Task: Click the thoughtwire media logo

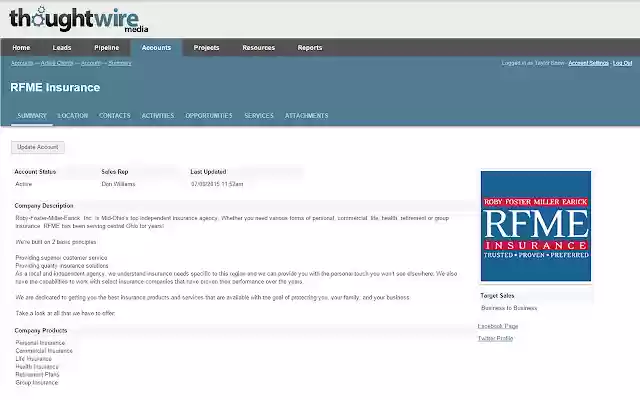Action: 78,19
